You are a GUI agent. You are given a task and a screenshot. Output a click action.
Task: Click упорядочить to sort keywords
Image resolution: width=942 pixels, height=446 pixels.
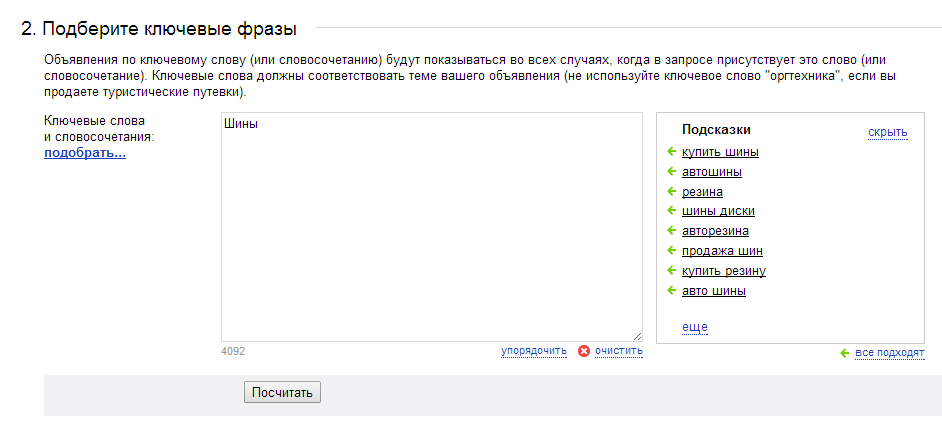tap(533, 350)
